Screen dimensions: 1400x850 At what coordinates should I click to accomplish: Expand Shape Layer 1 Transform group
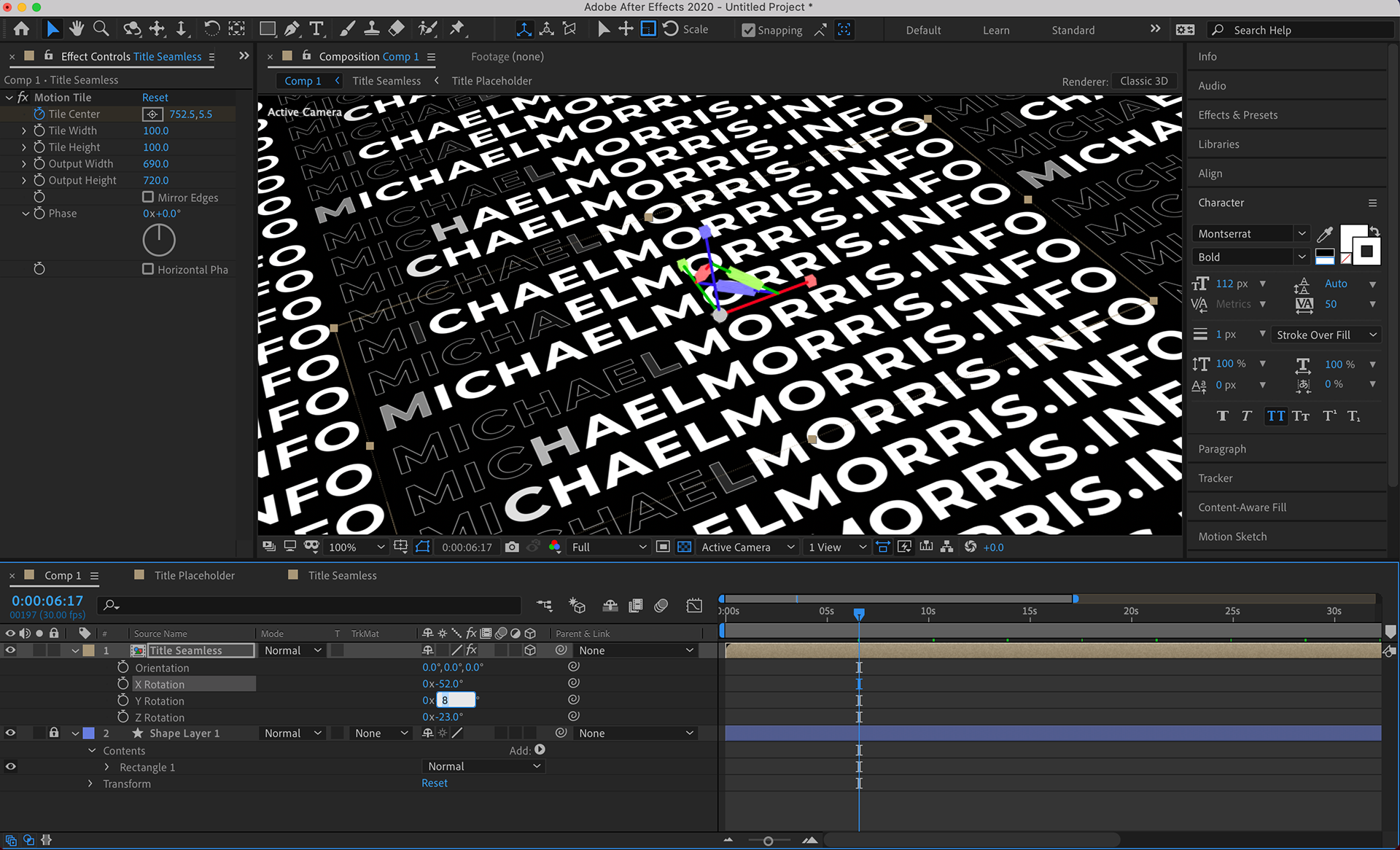[x=90, y=784]
